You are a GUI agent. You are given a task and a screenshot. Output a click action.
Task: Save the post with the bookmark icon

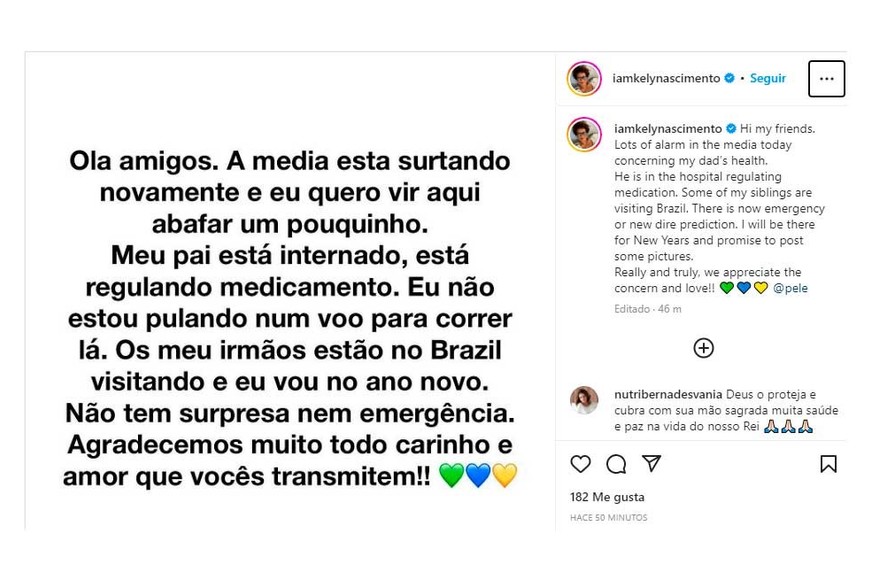tap(828, 464)
